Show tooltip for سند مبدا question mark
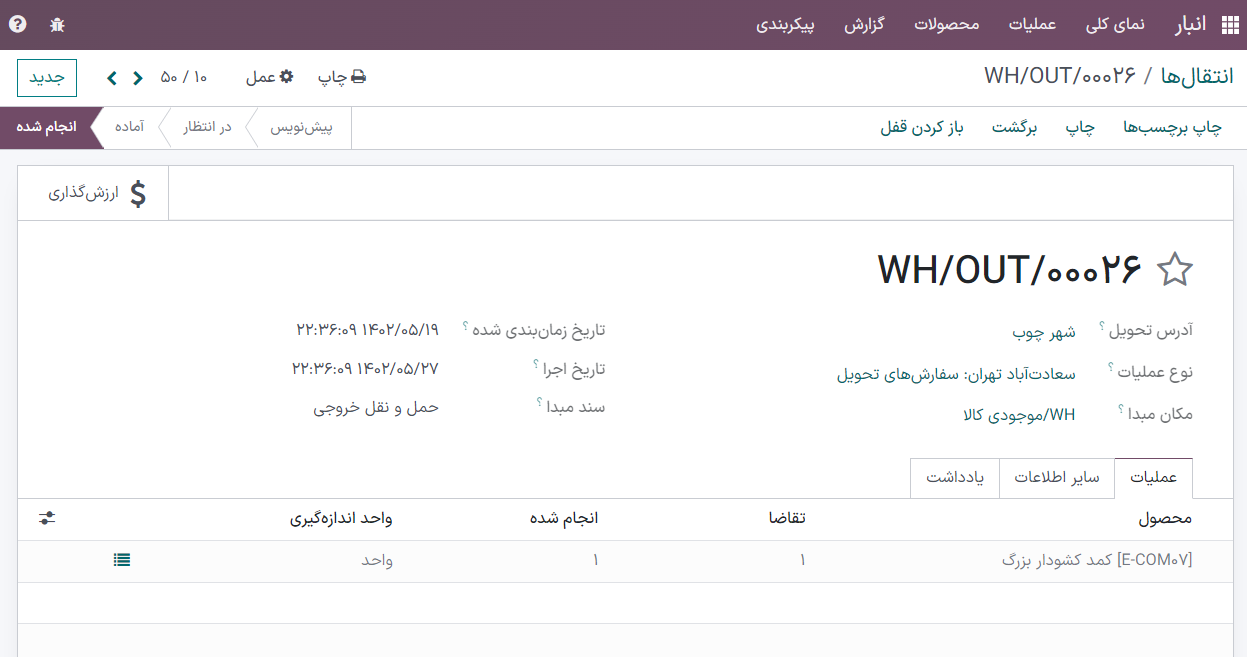The width and height of the screenshot is (1247, 657). coord(539,403)
